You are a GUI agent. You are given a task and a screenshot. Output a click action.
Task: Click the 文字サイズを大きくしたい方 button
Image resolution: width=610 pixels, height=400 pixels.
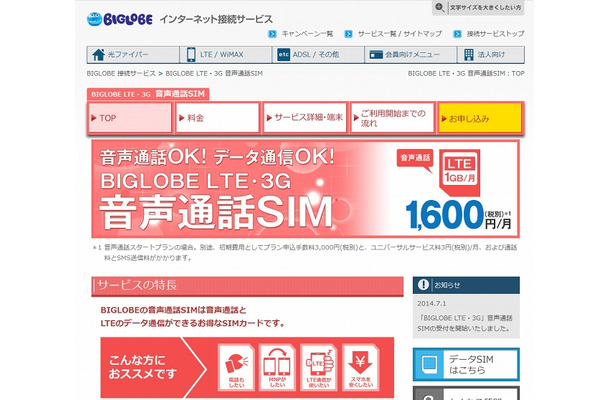pyautogui.click(x=478, y=7)
